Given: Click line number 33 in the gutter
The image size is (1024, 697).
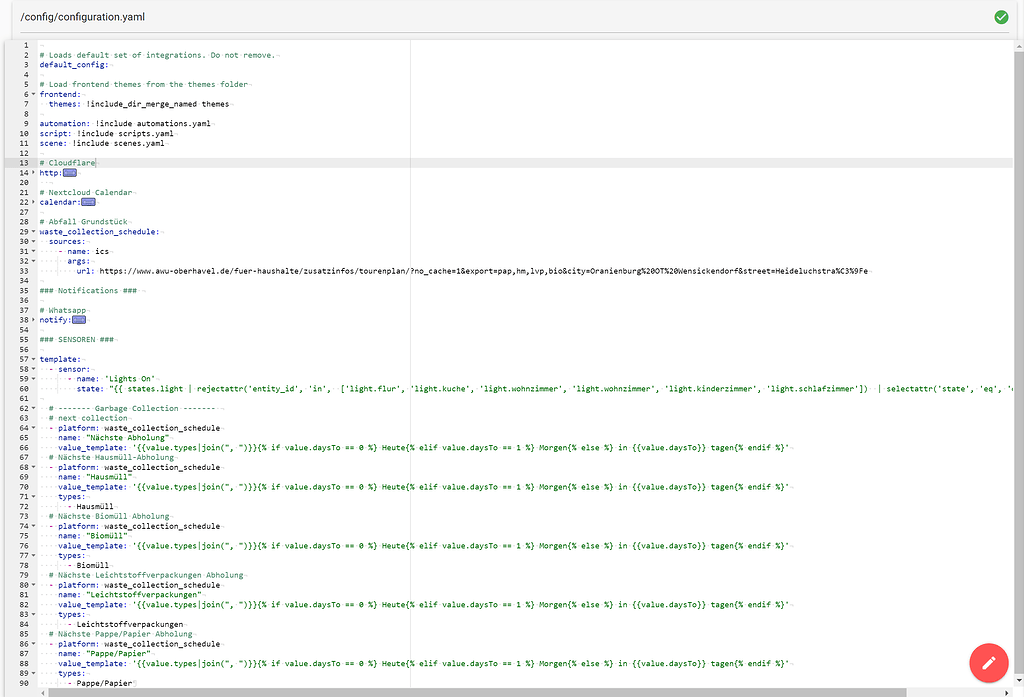Looking at the screenshot, I should pos(24,270).
